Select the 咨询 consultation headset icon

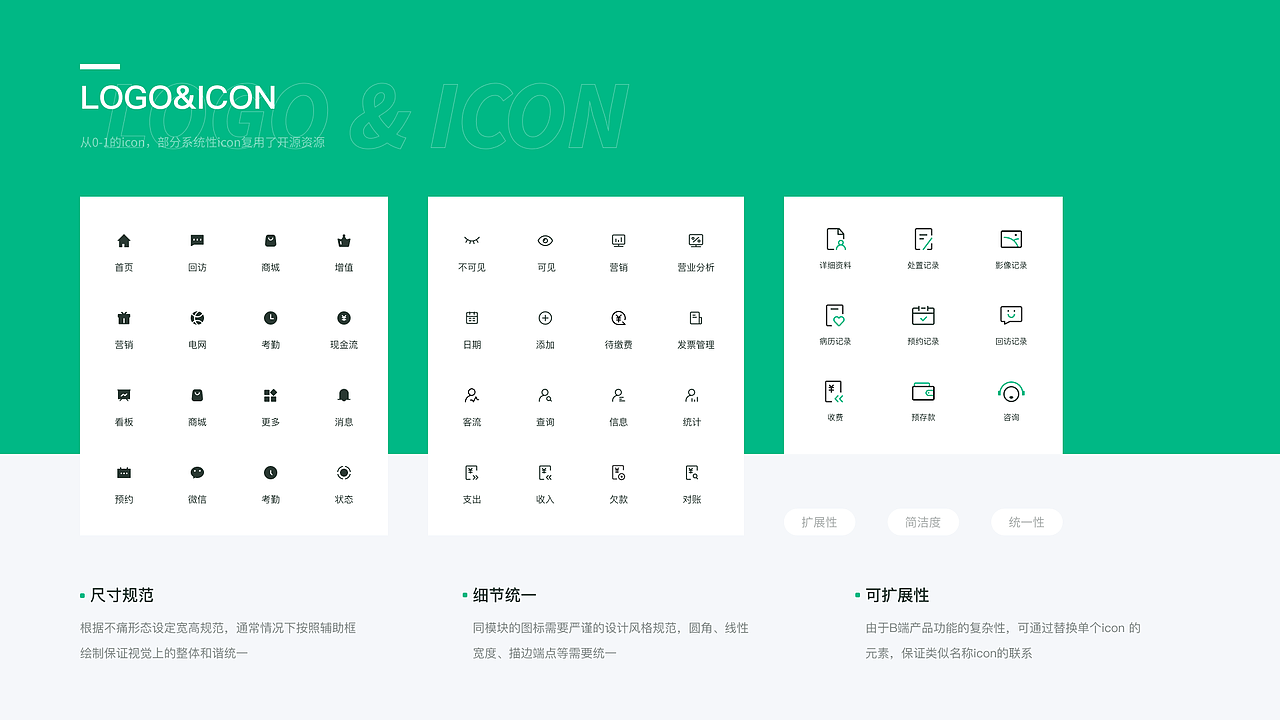[x=1010, y=394]
